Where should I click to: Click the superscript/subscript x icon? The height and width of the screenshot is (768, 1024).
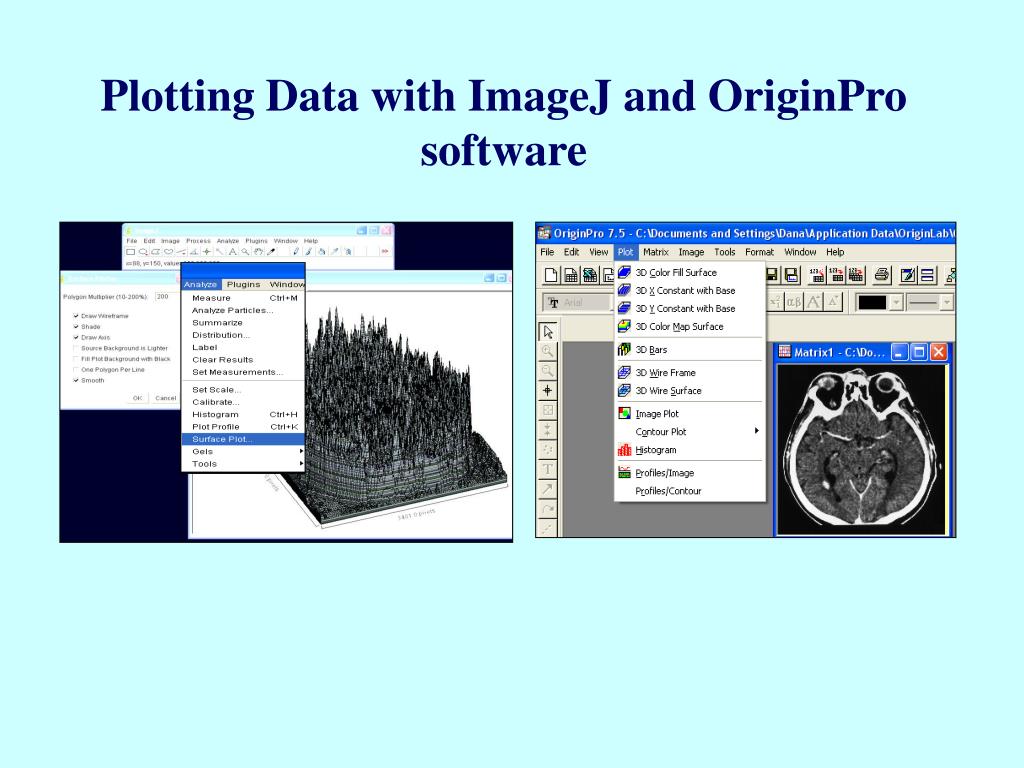pyautogui.click(x=775, y=302)
